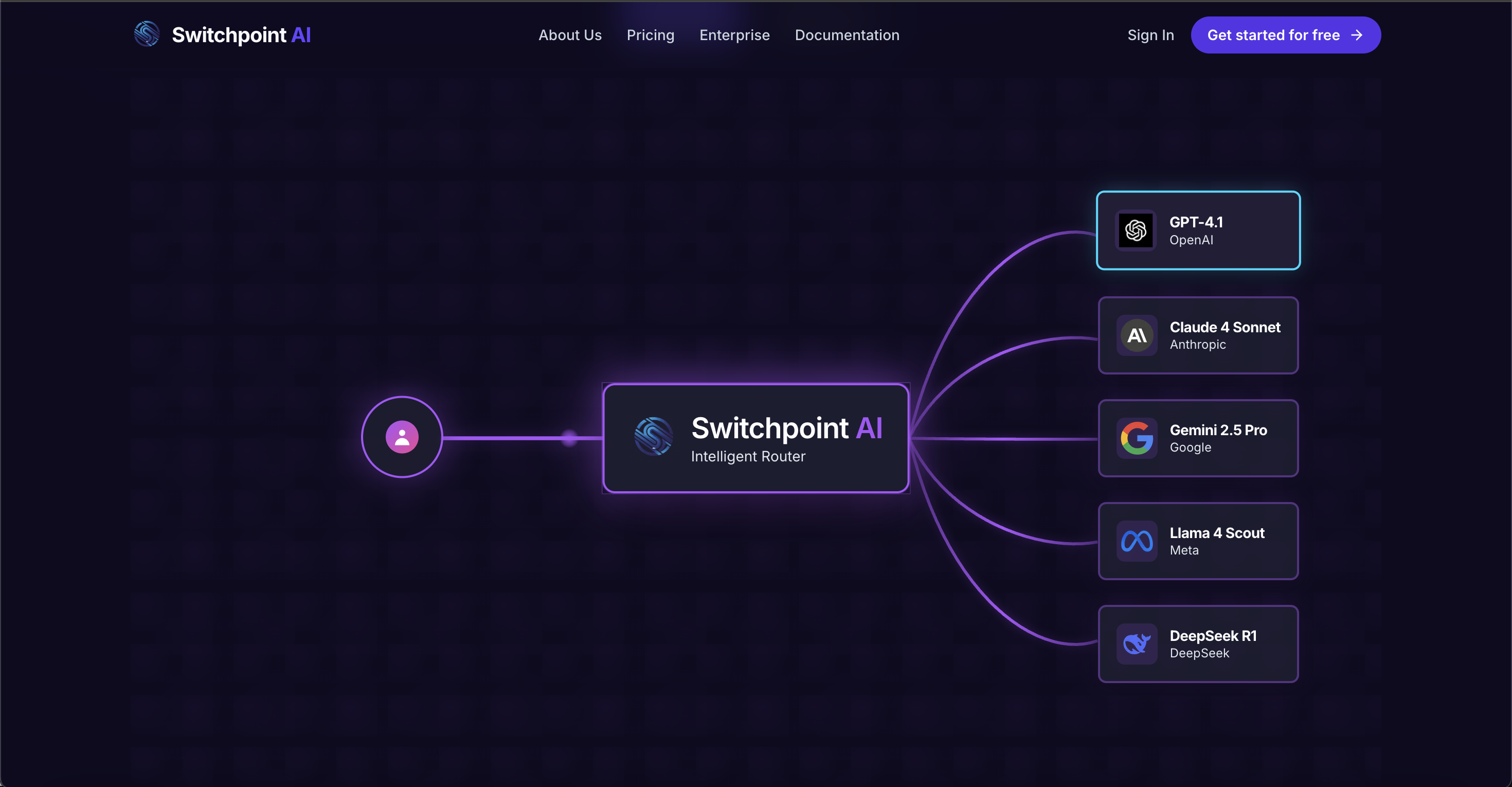The width and height of the screenshot is (1512, 787).
Task: Click the DeepSeek whale icon
Action: click(x=1137, y=643)
